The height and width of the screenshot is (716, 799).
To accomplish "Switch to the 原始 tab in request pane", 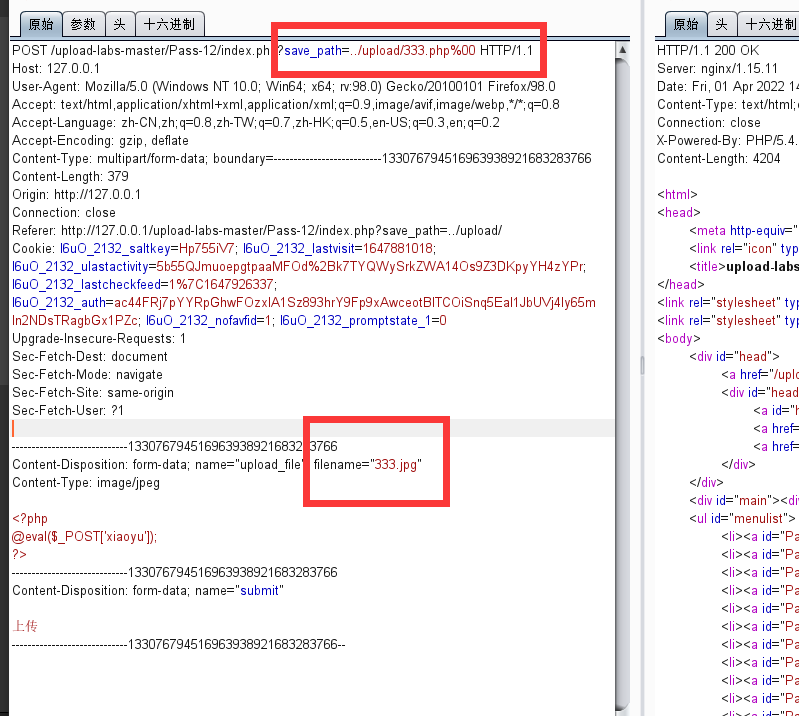I will click(41, 24).
